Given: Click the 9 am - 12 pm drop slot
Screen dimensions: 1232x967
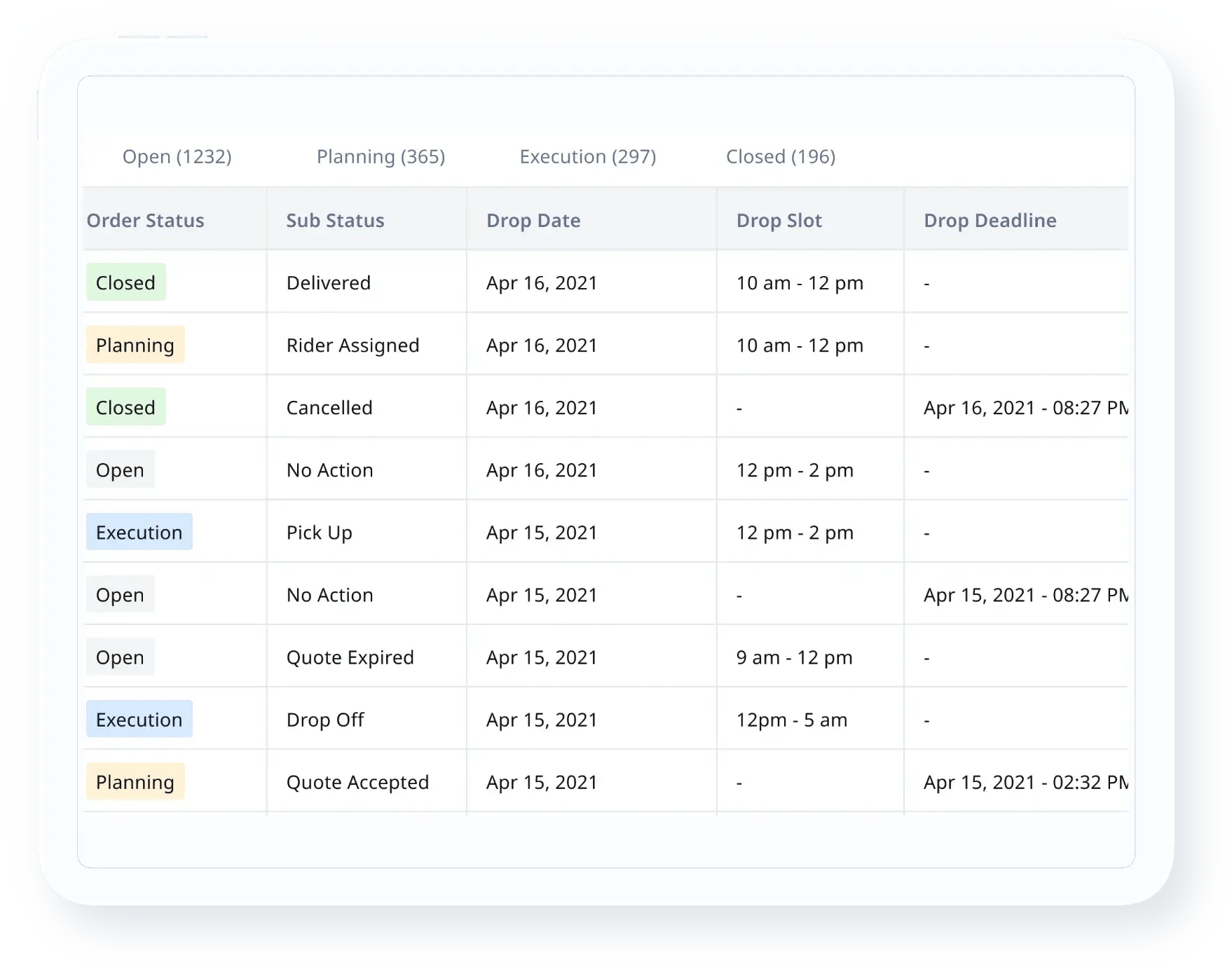Looking at the screenshot, I should point(794,657).
